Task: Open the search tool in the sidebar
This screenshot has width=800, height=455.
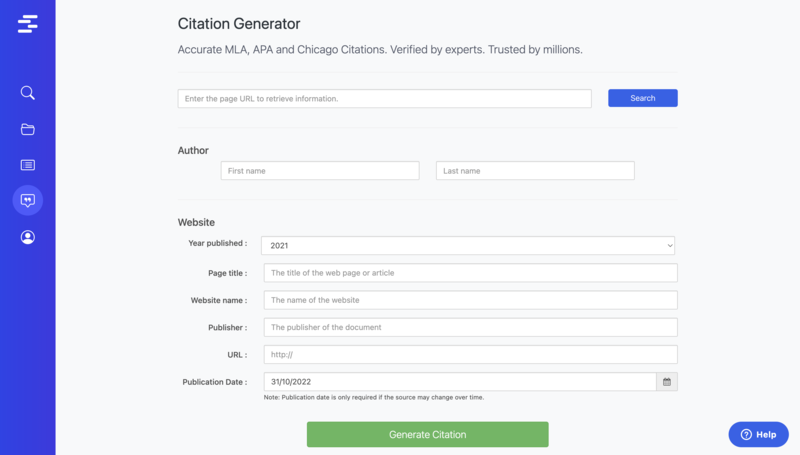Action: click(28, 92)
